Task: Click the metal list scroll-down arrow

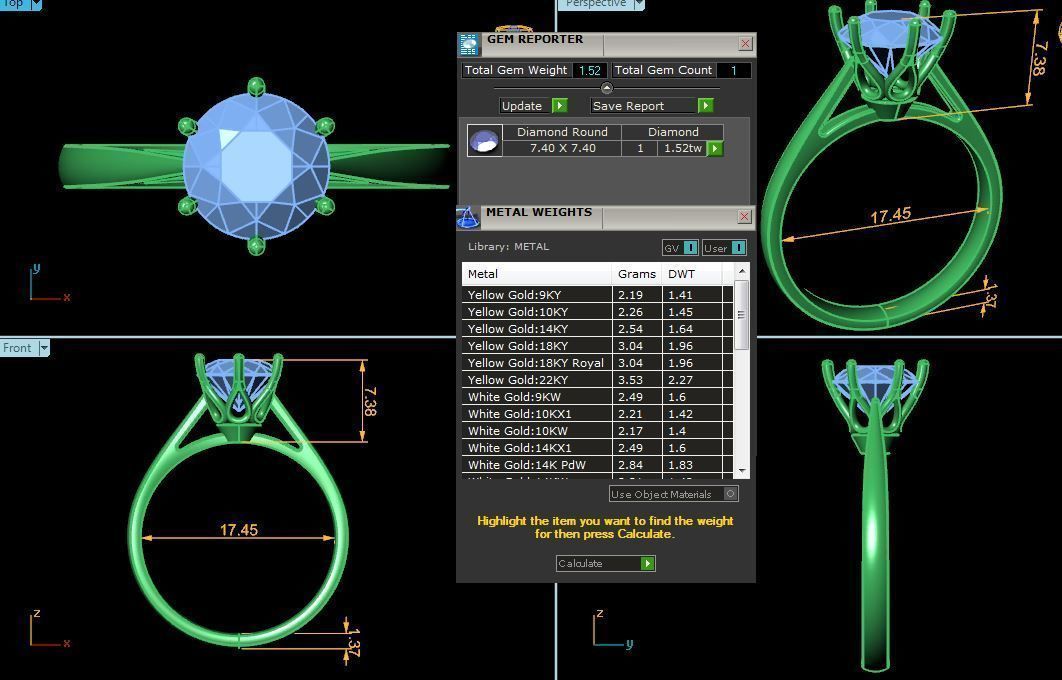Action: click(742, 471)
